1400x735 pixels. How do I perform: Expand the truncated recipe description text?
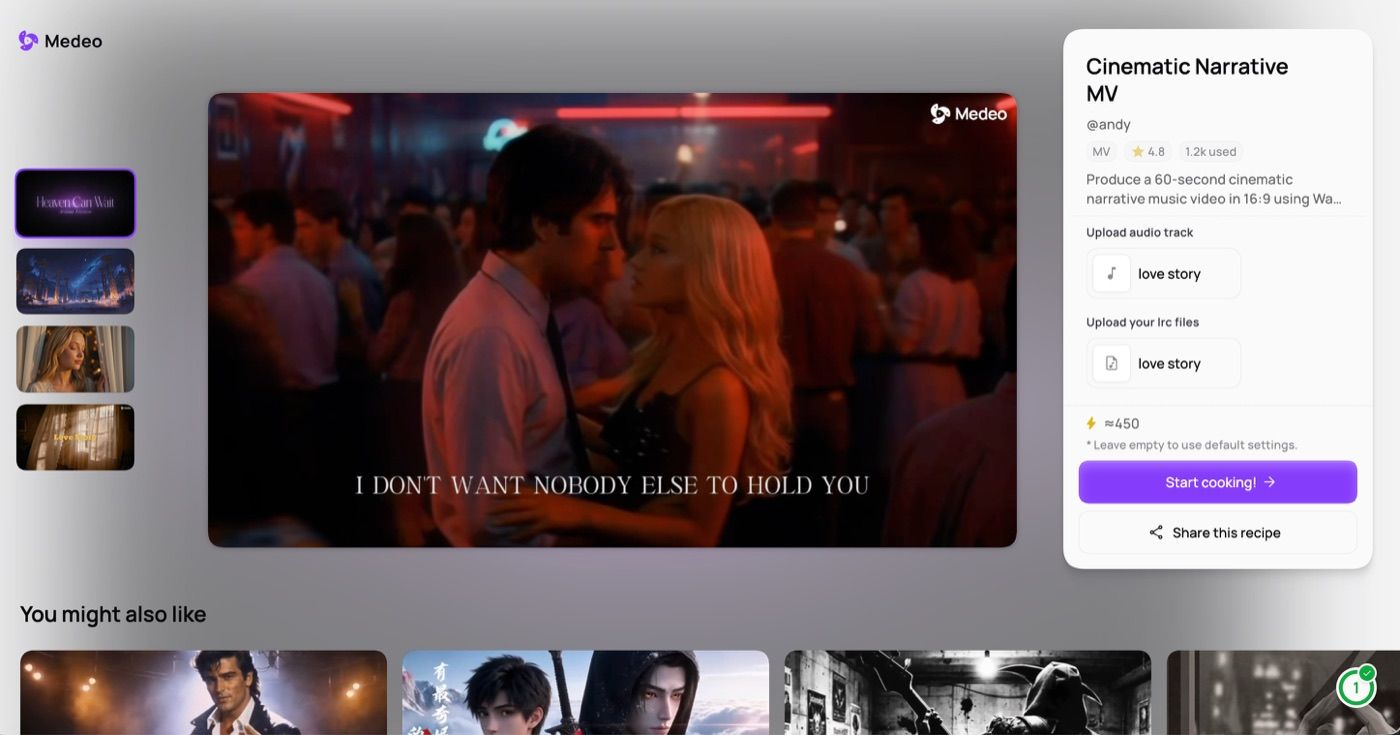tap(1214, 189)
